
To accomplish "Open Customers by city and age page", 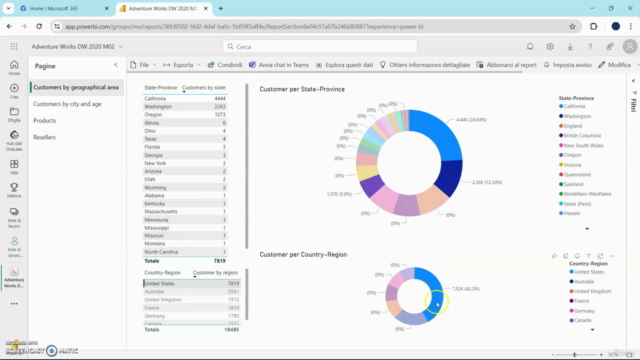I will [x=67, y=104].
